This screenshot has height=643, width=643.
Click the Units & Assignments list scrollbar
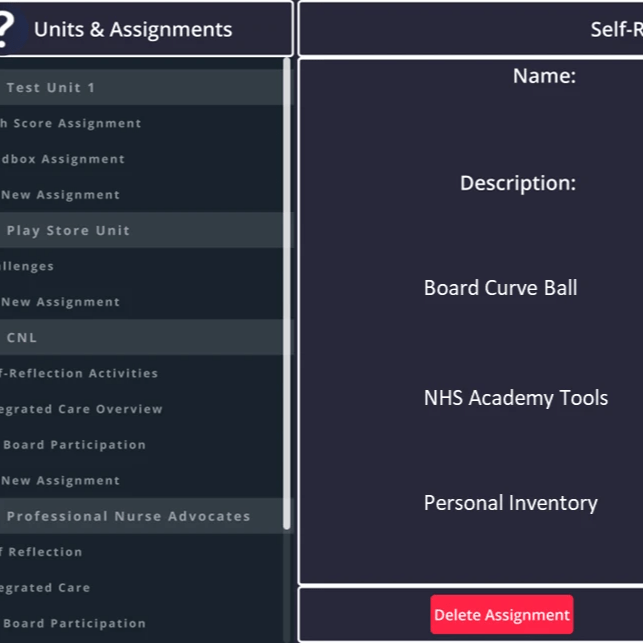click(288, 300)
